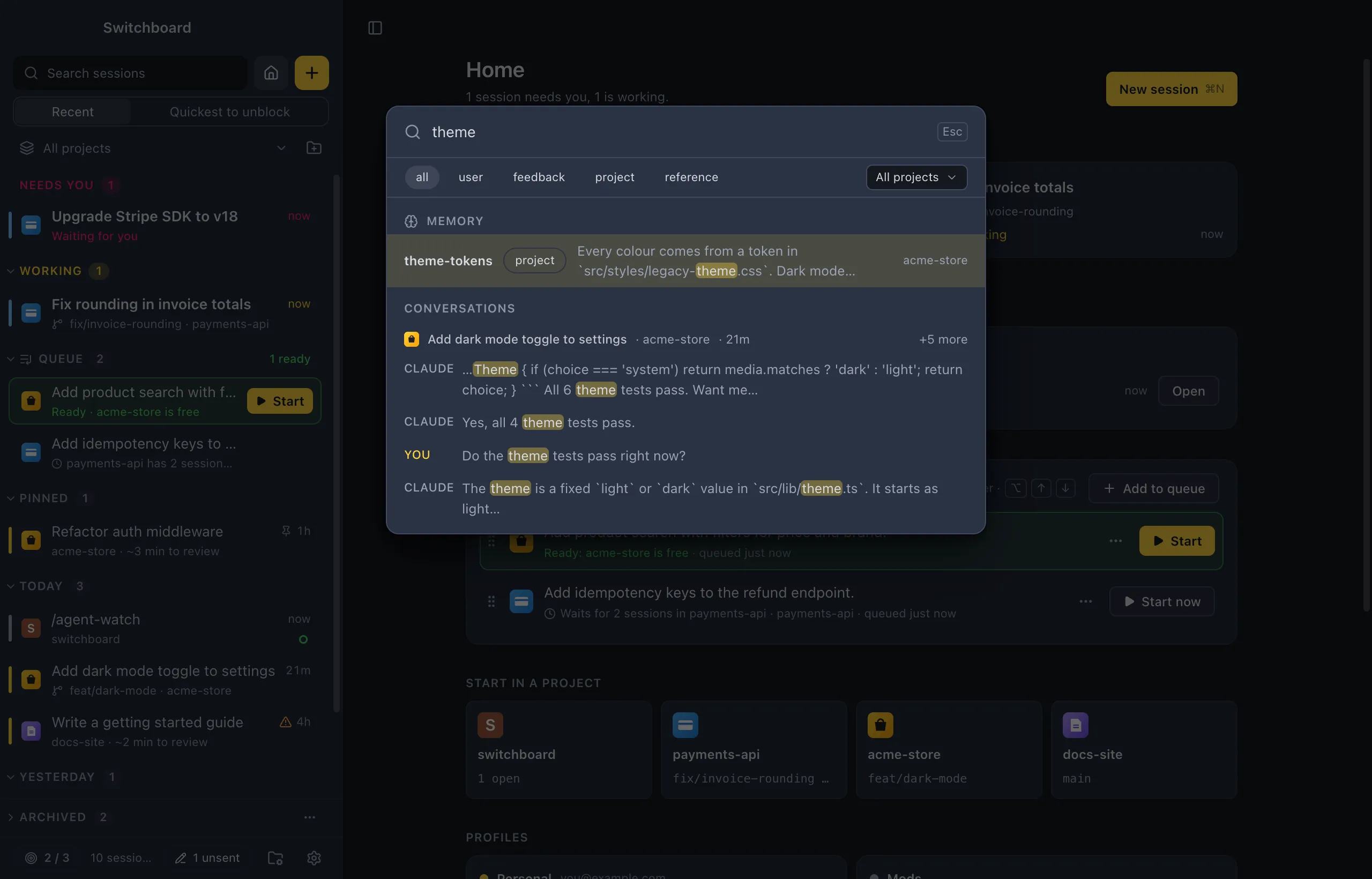Open settings gear in sidebar footer
The width and height of the screenshot is (1372, 879).
click(x=314, y=858)
